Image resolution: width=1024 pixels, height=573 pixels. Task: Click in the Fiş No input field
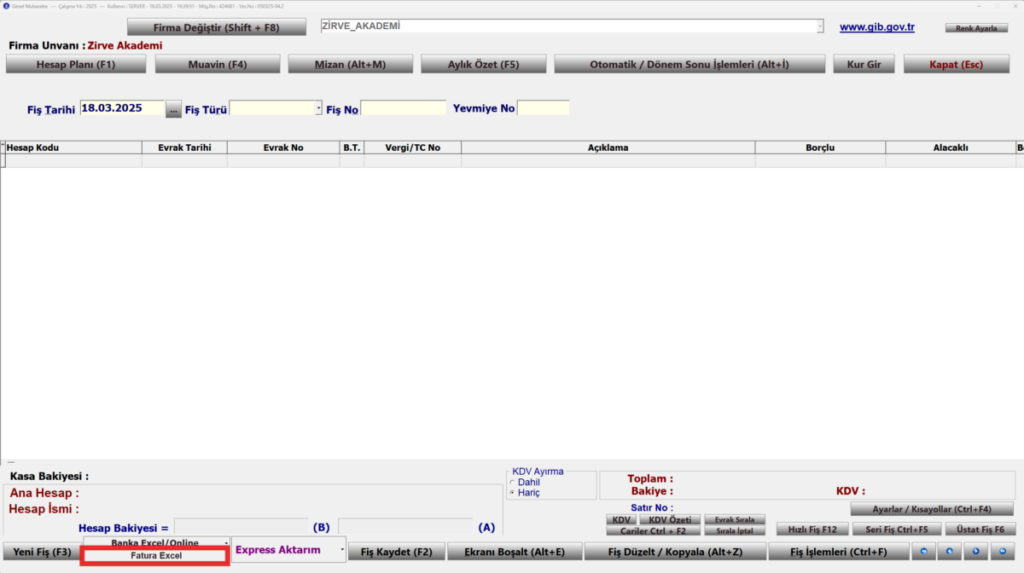[x=403, y=108]
